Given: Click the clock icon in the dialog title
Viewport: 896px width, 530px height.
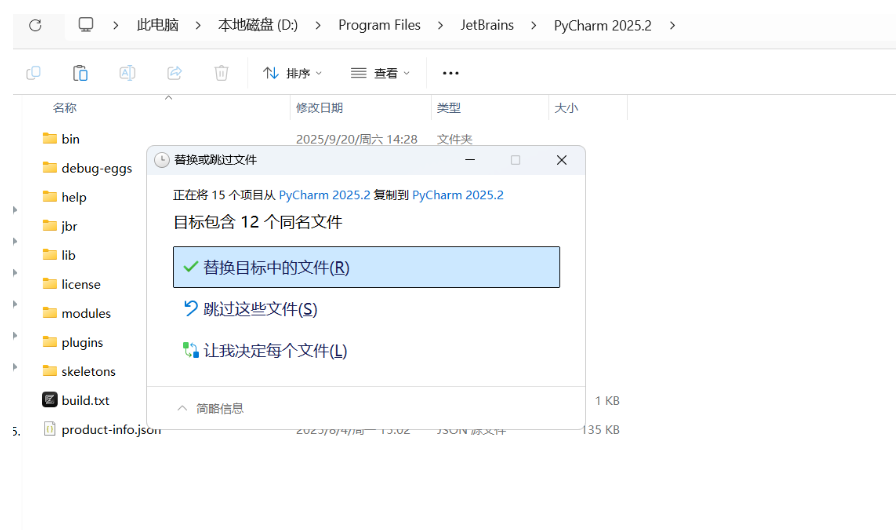Looking at the screenshot, I should (162, 160).
